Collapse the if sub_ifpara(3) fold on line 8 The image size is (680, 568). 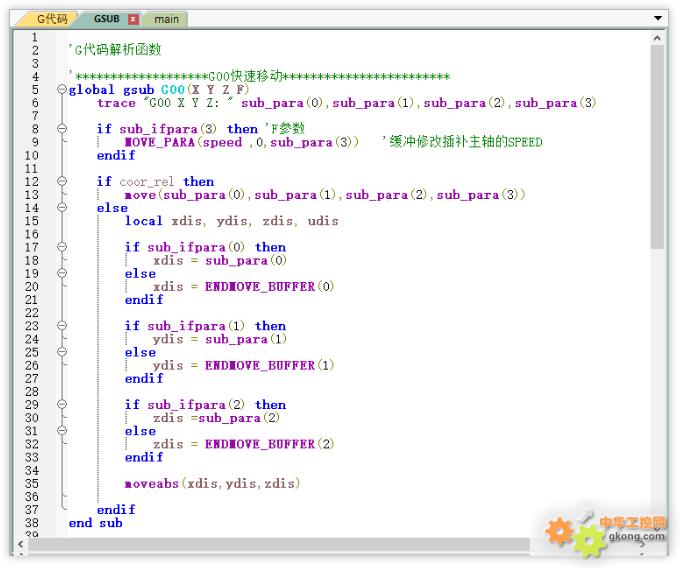(x=62, y=128)
